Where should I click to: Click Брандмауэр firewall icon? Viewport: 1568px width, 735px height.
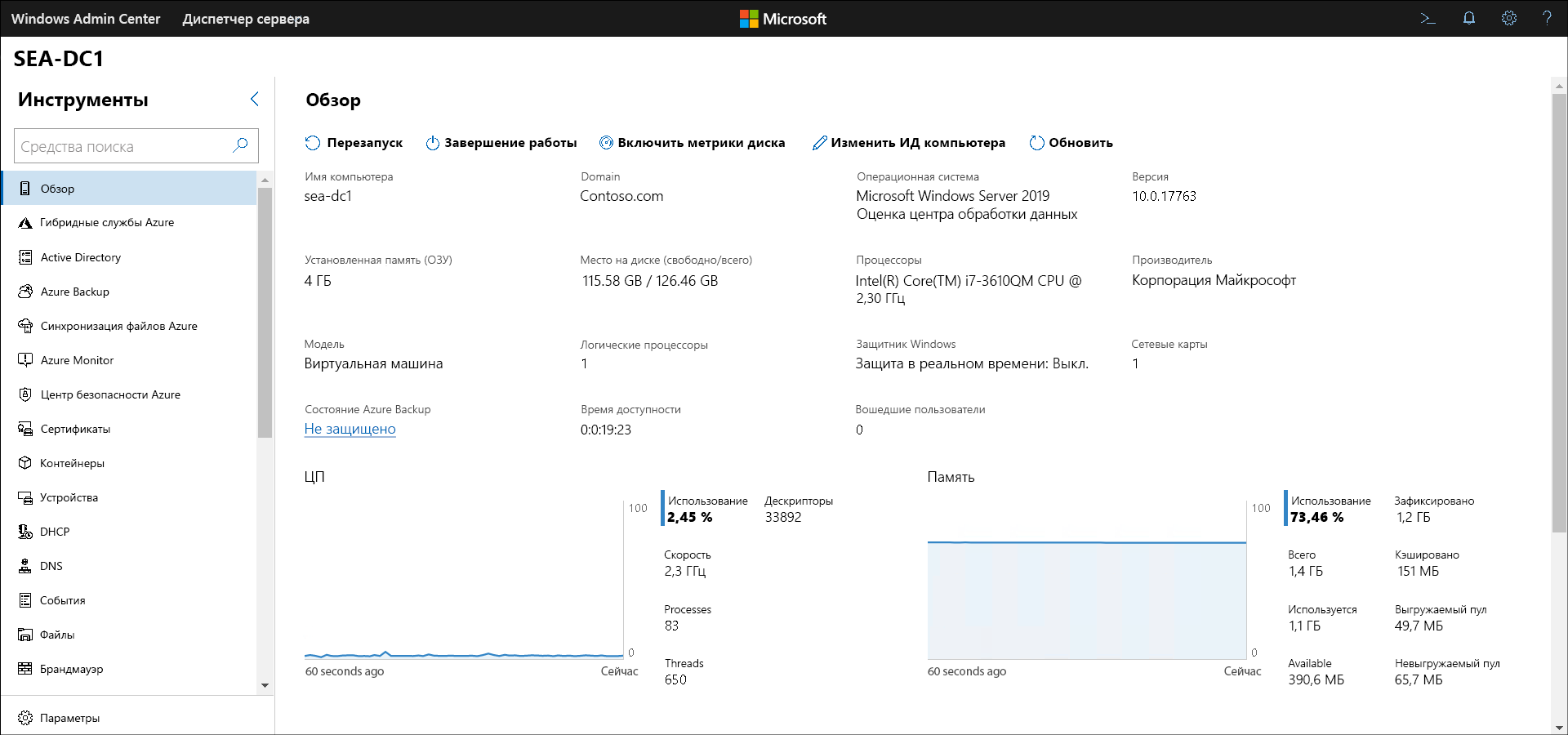click(25, 669)
